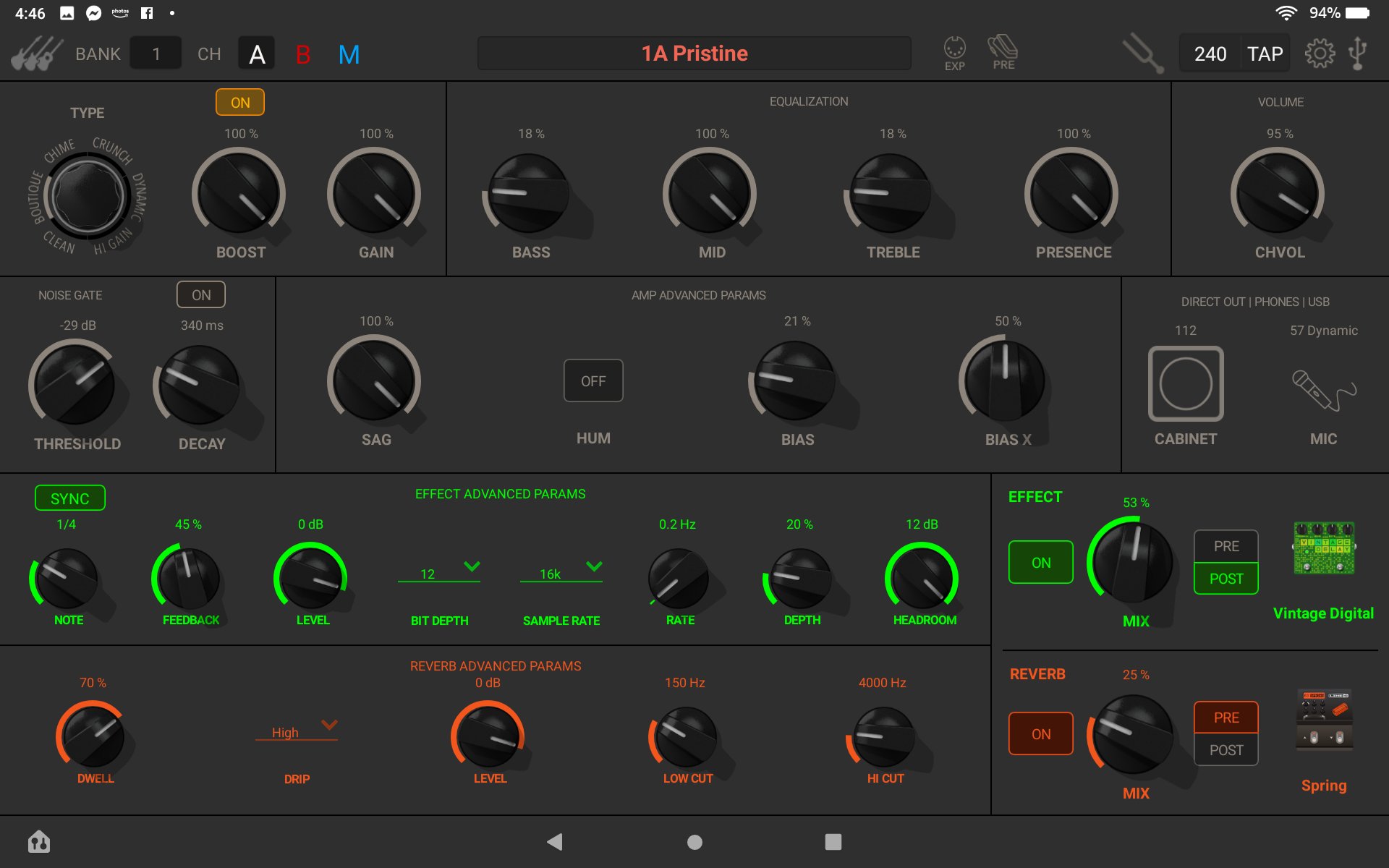Open settings gear icon
Screen dimensions: 1389x868
point(1320,54)
